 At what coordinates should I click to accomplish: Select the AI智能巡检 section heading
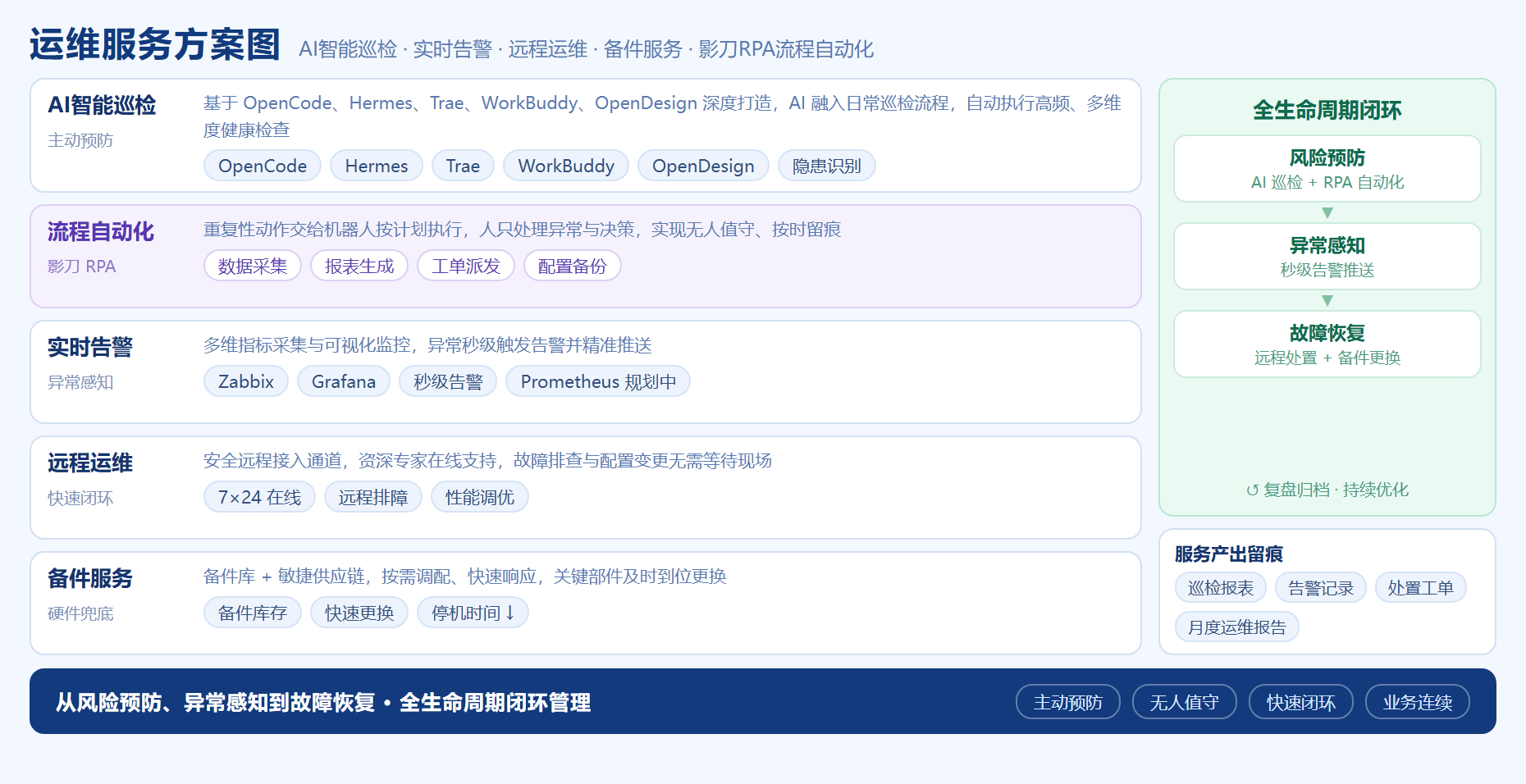click(x=102, y=105)
